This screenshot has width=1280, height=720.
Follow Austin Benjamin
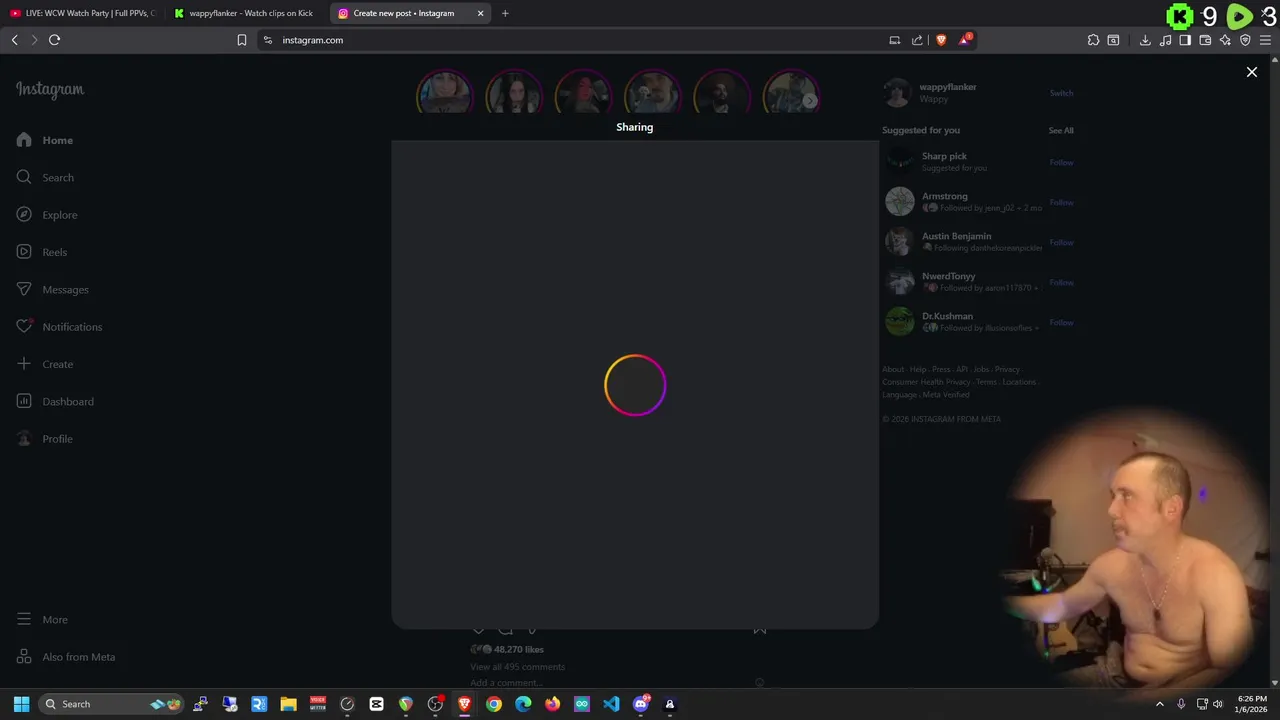click(x=1061, y=242)
